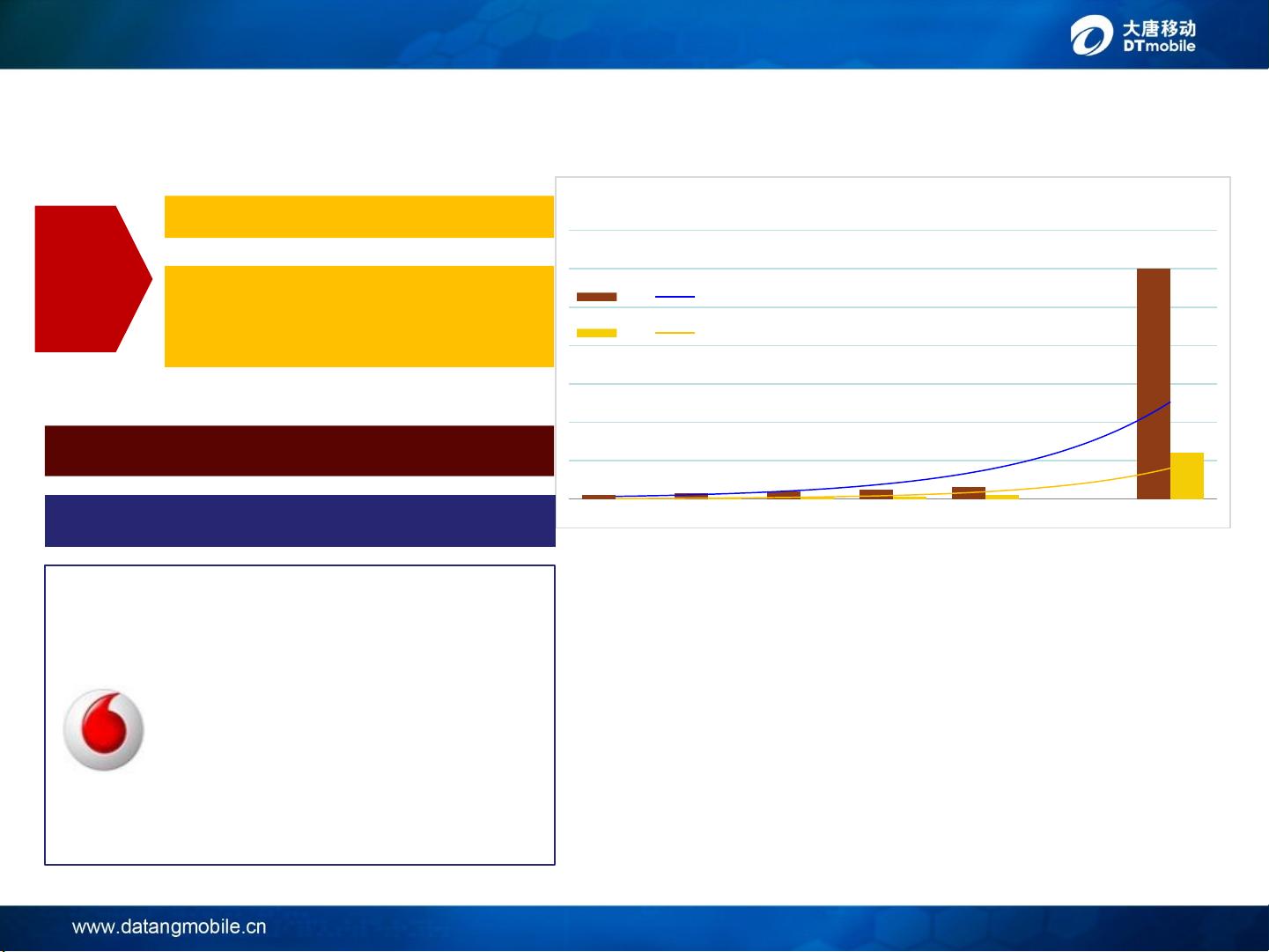Click the yellow bar legend swatch
The image size is (1269, 952).
[596, 333]
